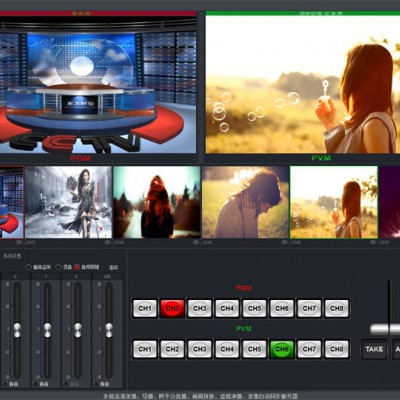Open the system settings tab above the mixer
This screenshot has width=400, height=400.
click(x=12, y=256)
